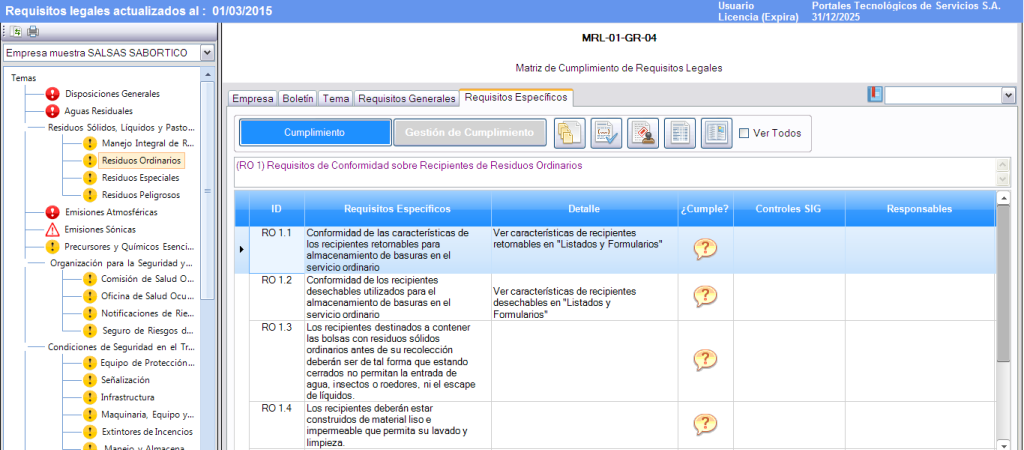Click question mark status icon for RO 1.3
1024x450 pixels.
pyautogui.click(x=705, y=359)
